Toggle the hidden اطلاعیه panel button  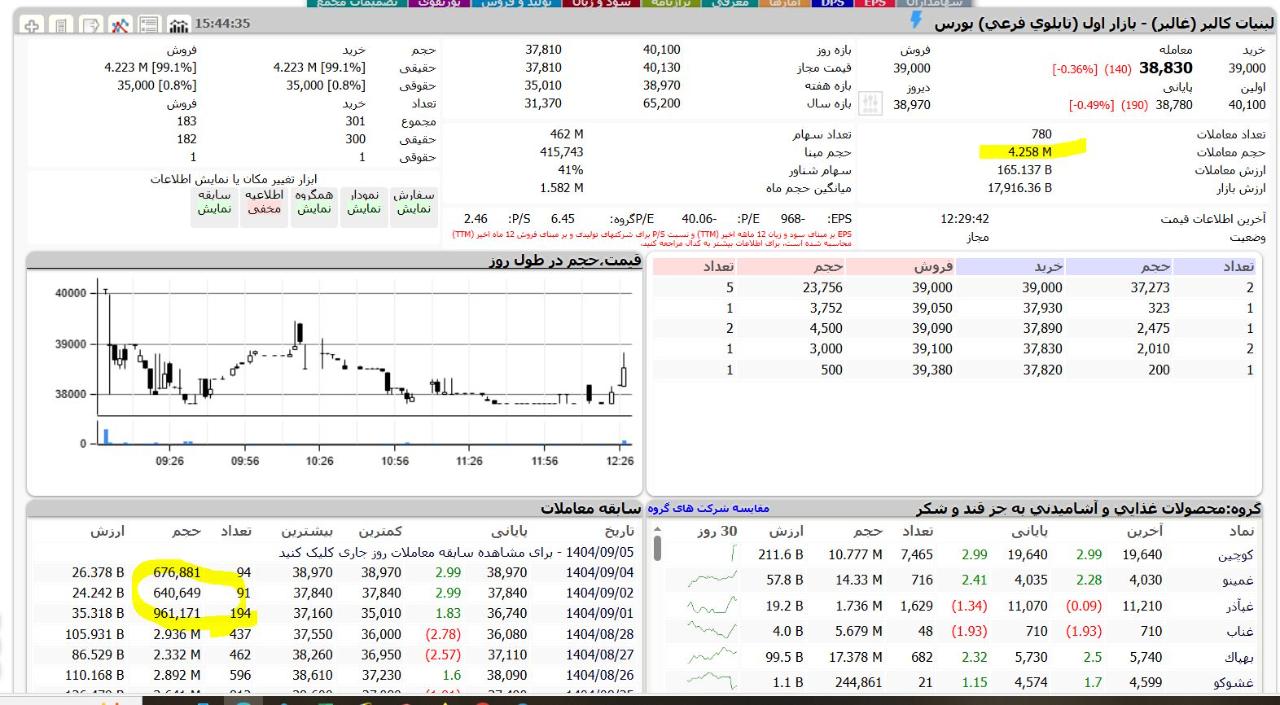pyautogui.click(x=264, y=203)
